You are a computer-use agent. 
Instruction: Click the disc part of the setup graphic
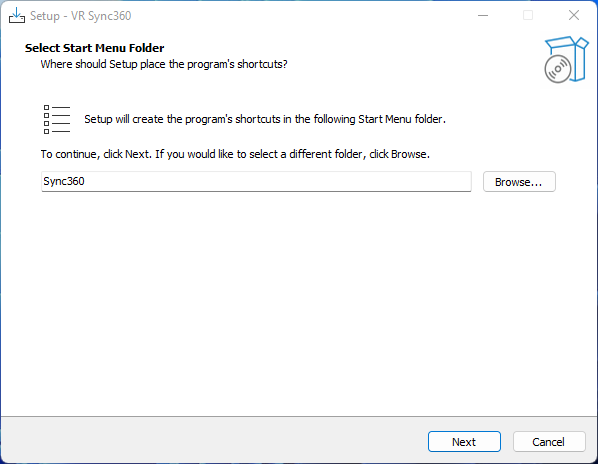(x=558, y=69)
